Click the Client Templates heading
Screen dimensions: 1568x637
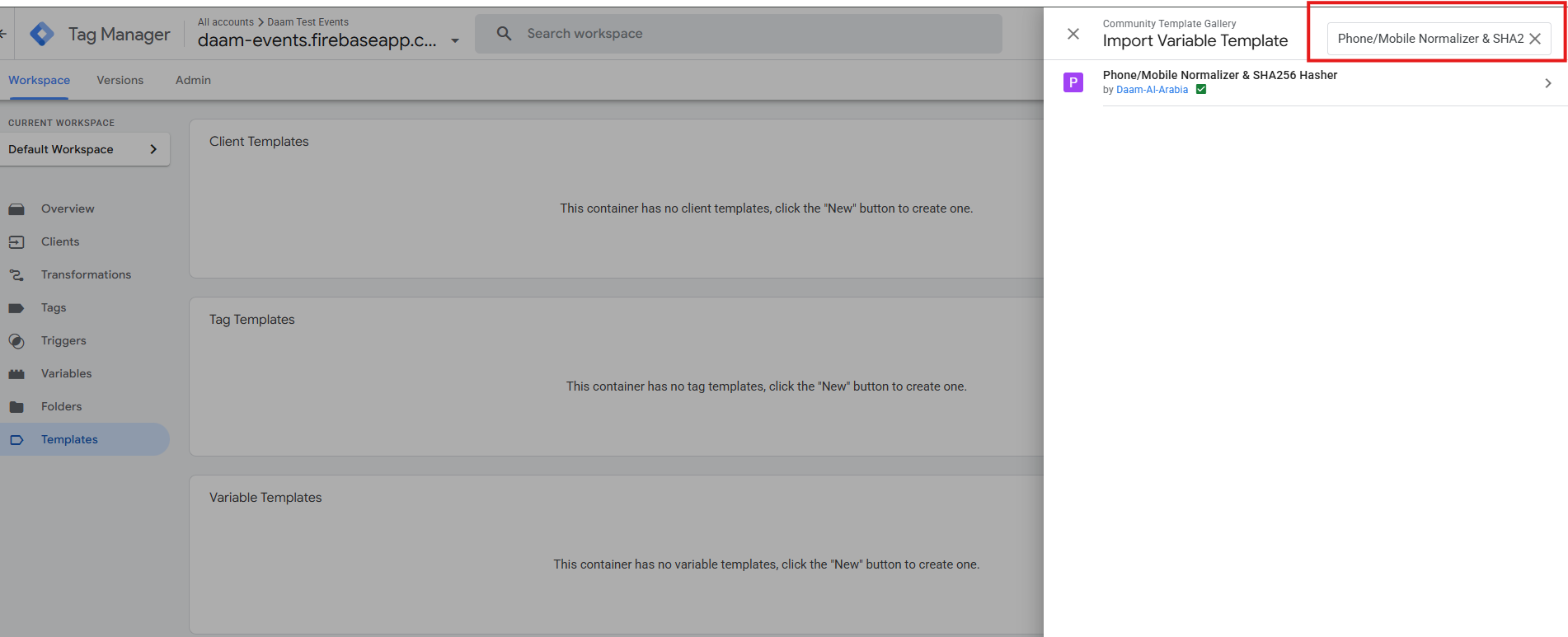tap(259, 142)
